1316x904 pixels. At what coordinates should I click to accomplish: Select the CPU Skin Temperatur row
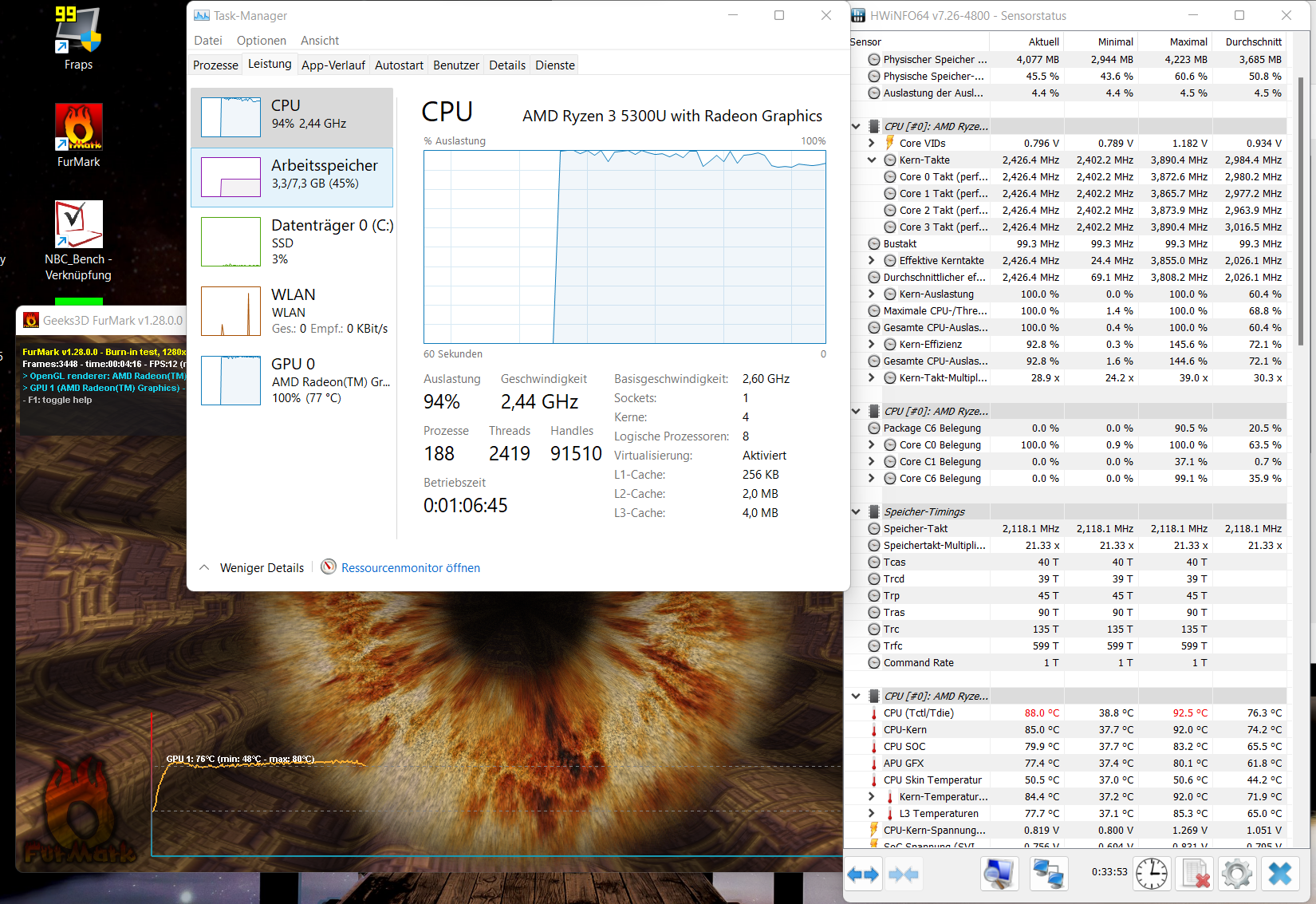pyautogui.click(x=1067, y=780)
